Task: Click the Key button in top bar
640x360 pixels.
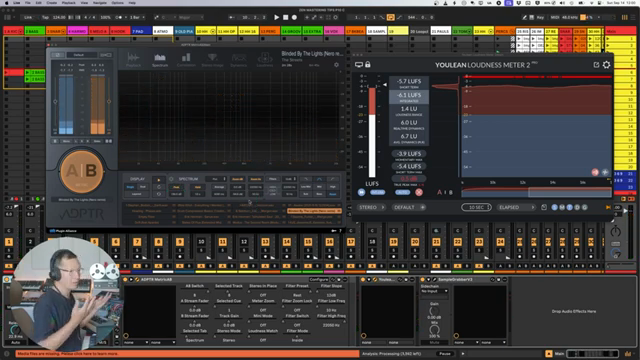Action: point(540,18)
